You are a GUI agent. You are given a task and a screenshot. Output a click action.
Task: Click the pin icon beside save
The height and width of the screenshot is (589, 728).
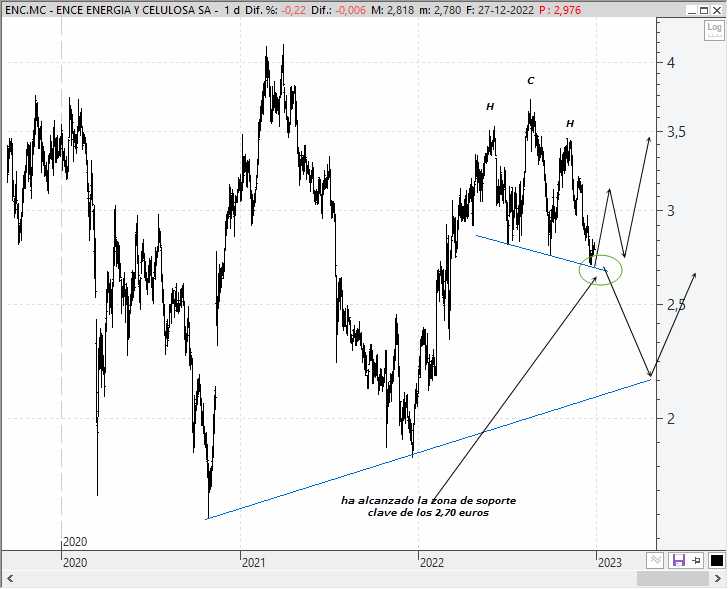pyautogui.click(x=696, y=560)
